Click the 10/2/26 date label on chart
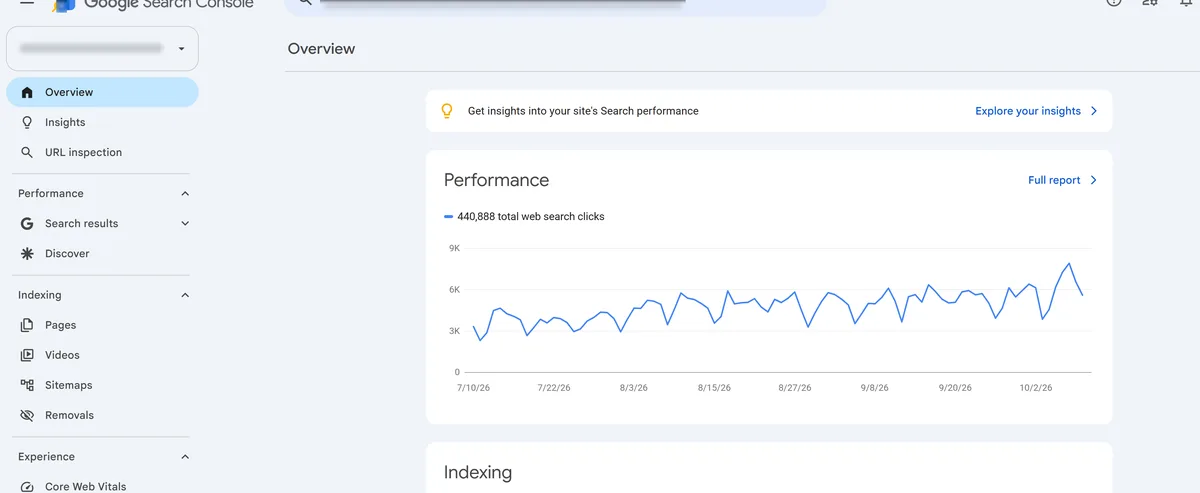This screenshot has height=493, width=1200. pos(1036,387)
